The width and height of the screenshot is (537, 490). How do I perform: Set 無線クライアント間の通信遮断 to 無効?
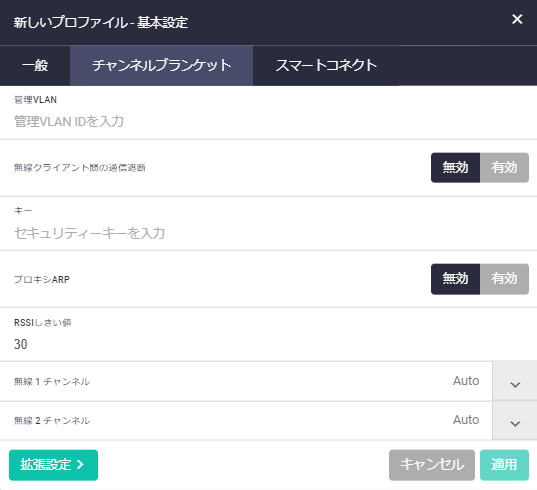point(455,168)
